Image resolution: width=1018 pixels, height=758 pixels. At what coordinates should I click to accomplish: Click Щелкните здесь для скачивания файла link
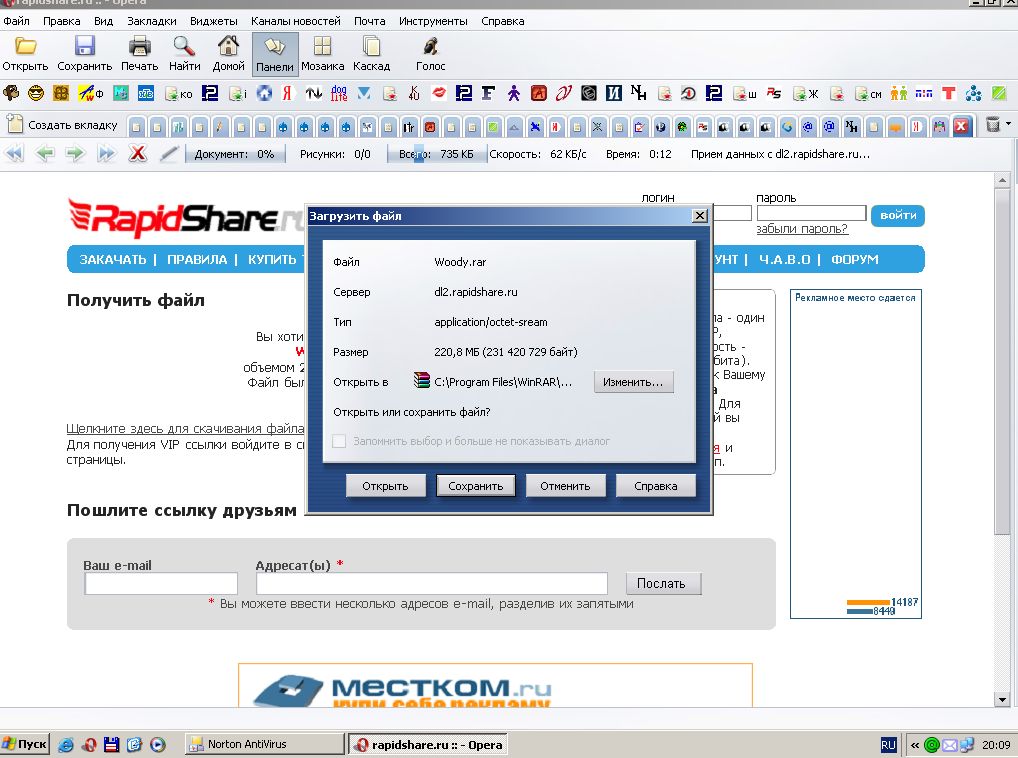point(185,428)
